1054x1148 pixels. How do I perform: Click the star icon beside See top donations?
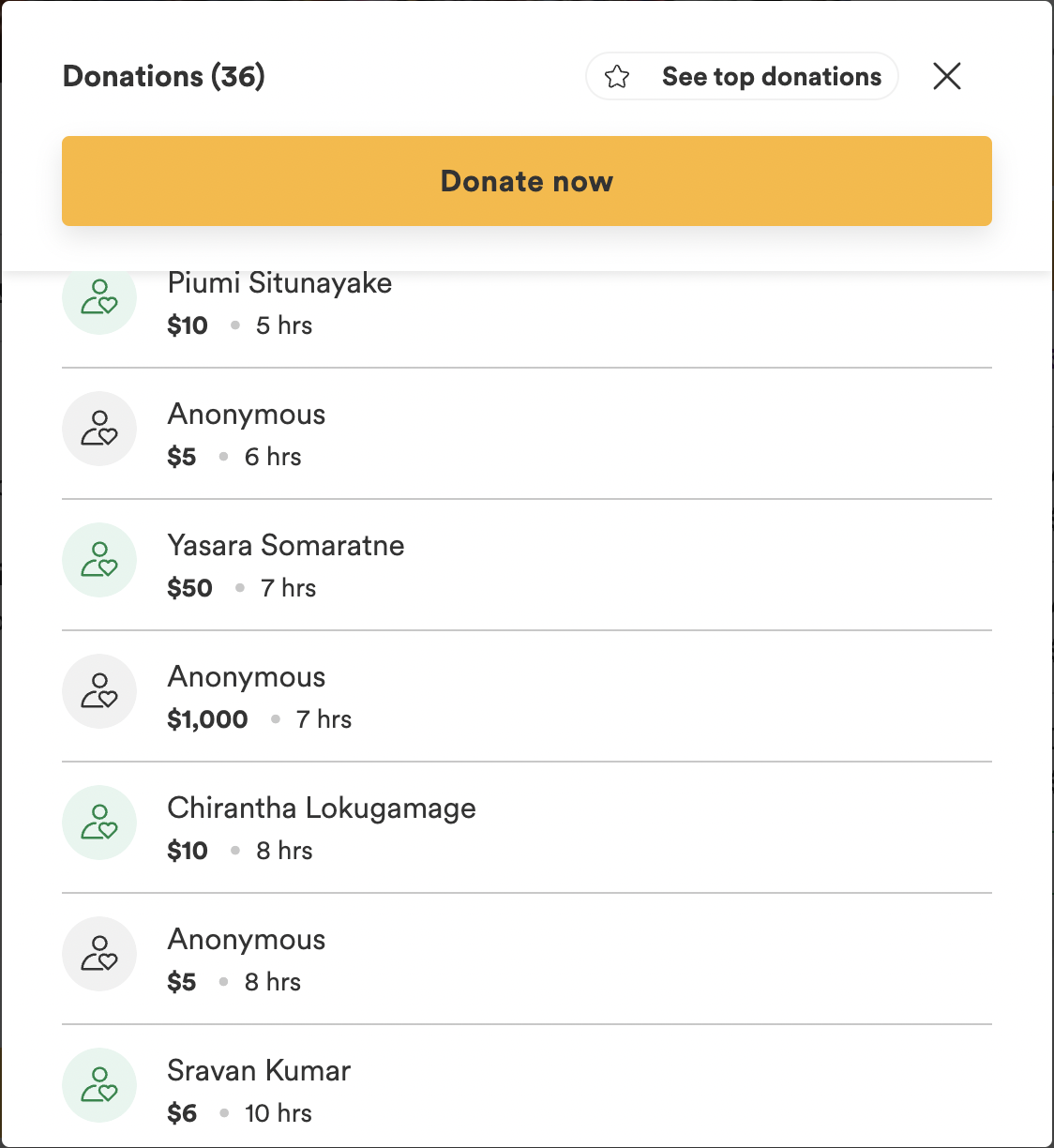[617, 76]
